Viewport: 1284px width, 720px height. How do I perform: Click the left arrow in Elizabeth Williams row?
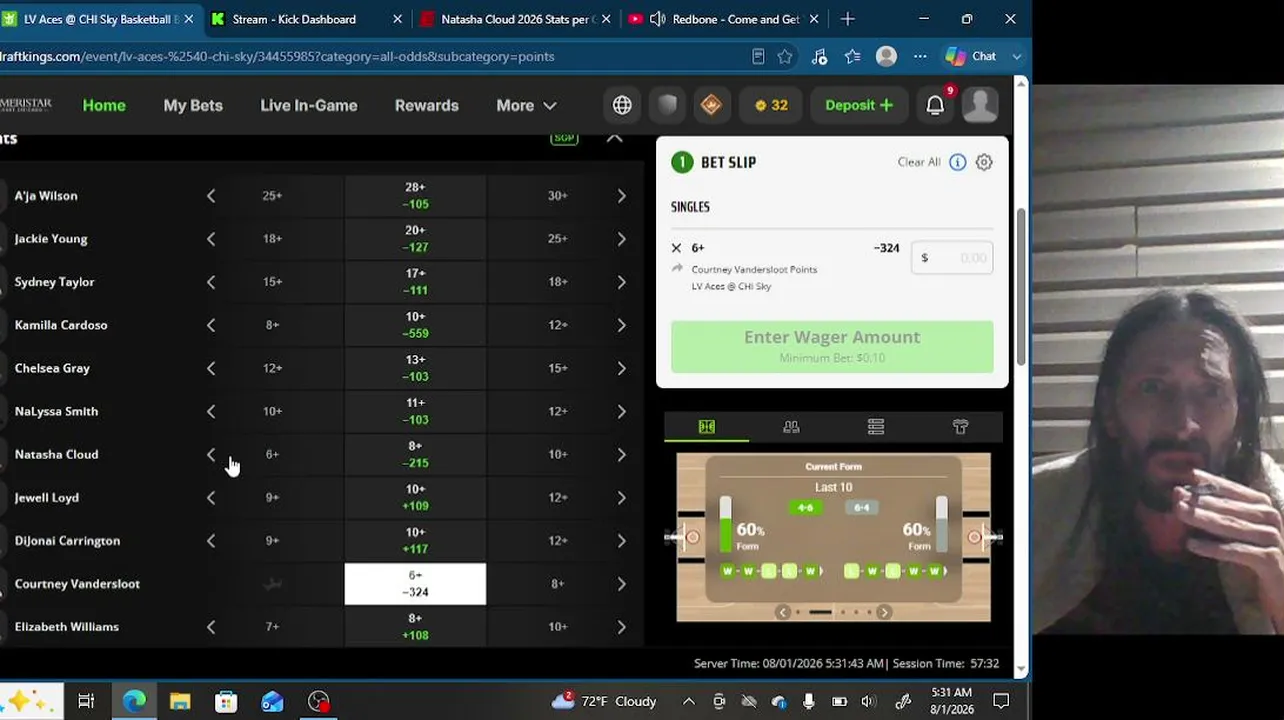(x=211, y=627)
